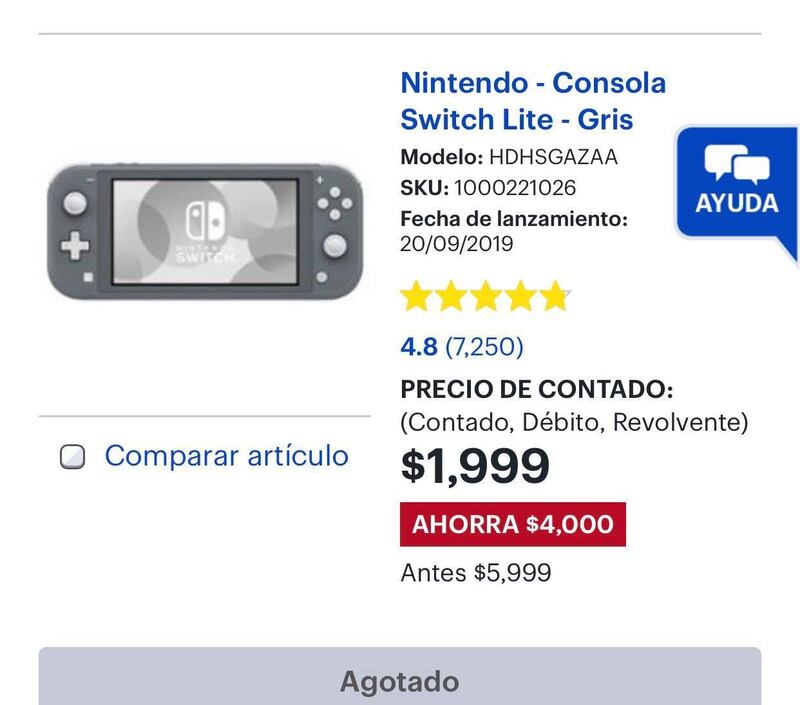800x705 pixels.
Task: Open the gray Switch Lite product thumbnail
Action: [205, 232]
